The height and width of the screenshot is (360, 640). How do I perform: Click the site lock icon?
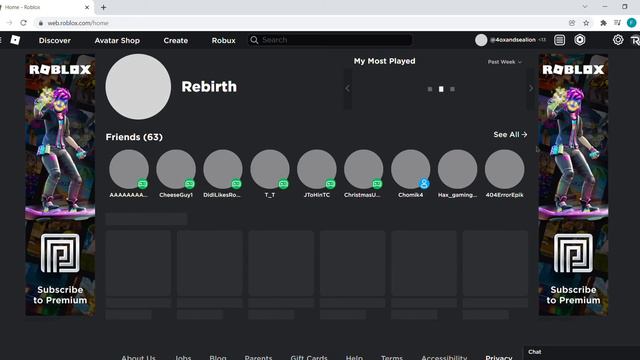[41, 23]
